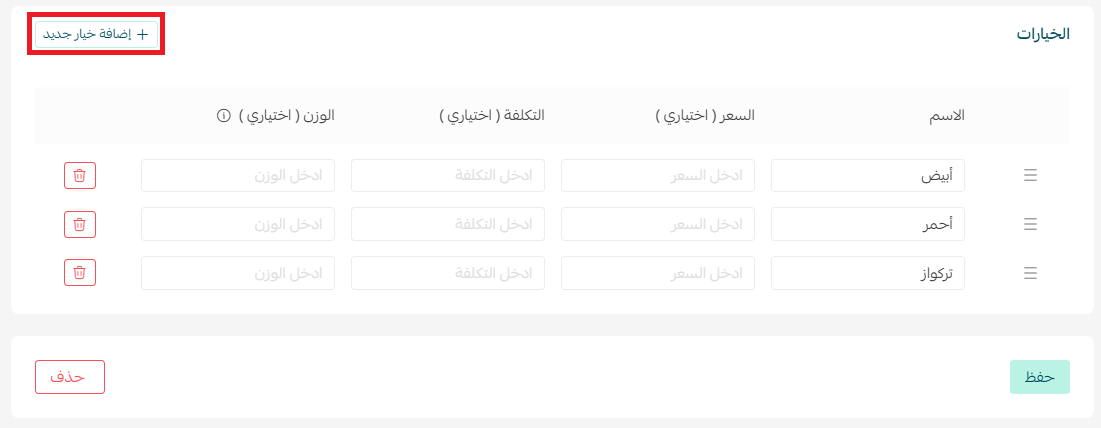Click the name field containing أبيض

[x=868, y=175]
